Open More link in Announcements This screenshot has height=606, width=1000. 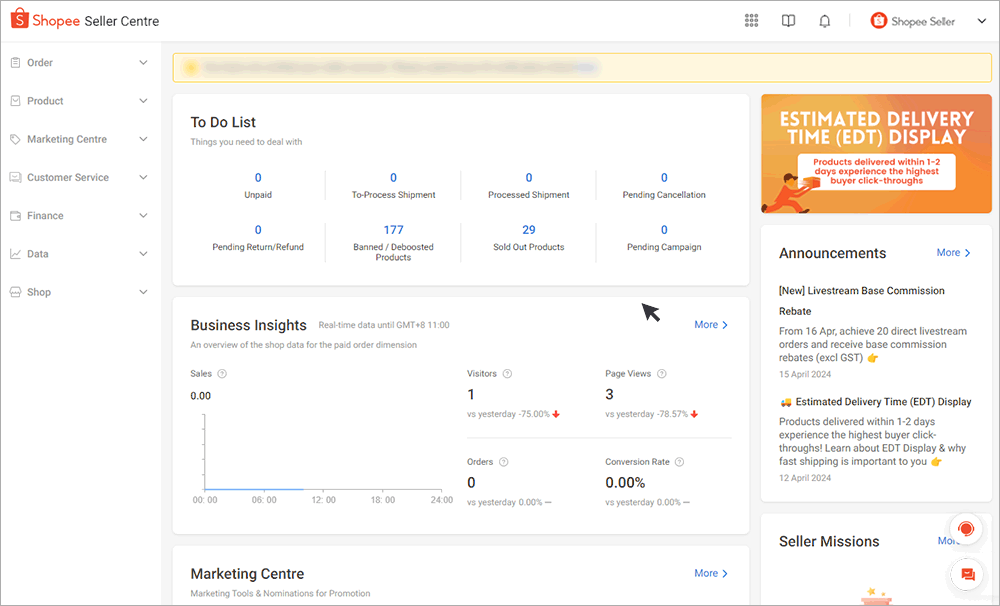[x=953, y=253]
